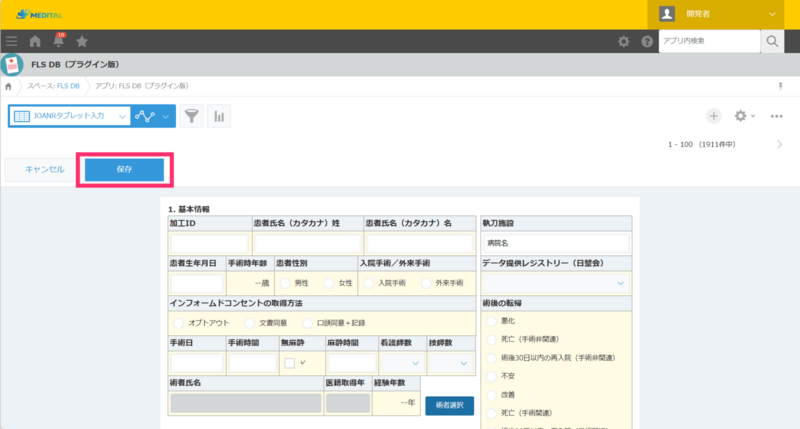Viewport: 800px width, 429px height.
Task: Click the 術者氏名 gray field
Action: (x=246, y=403)
